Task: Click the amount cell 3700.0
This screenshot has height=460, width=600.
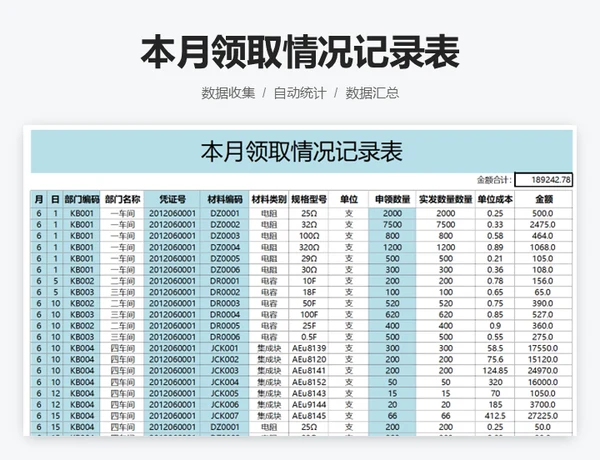Action: [543, 405]
